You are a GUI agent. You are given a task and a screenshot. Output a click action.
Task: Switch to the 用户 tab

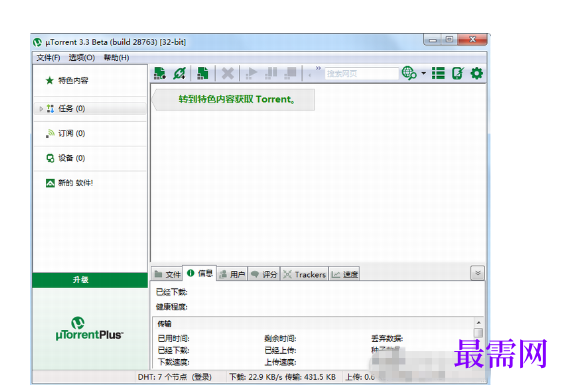(x=232, y=274)
